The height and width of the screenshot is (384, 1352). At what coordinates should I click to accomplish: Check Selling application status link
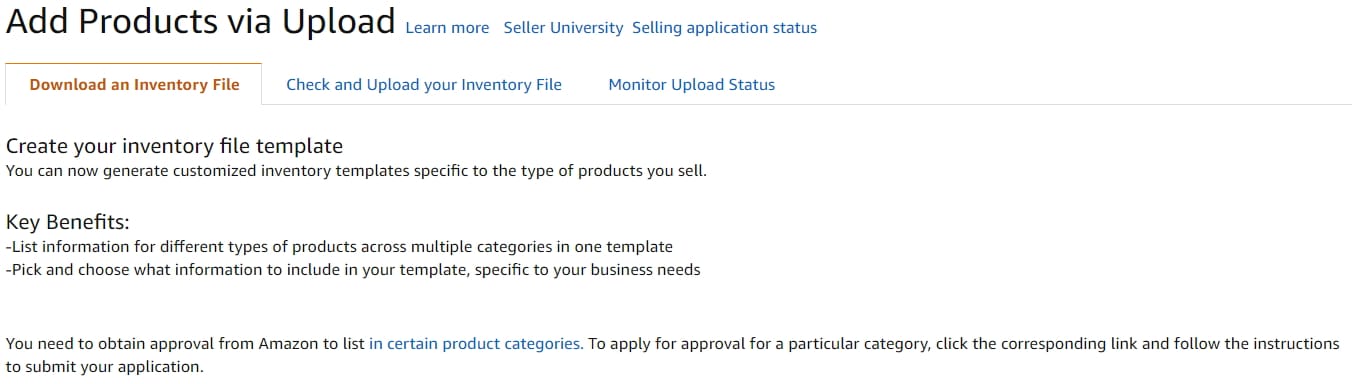pos(724,28)
